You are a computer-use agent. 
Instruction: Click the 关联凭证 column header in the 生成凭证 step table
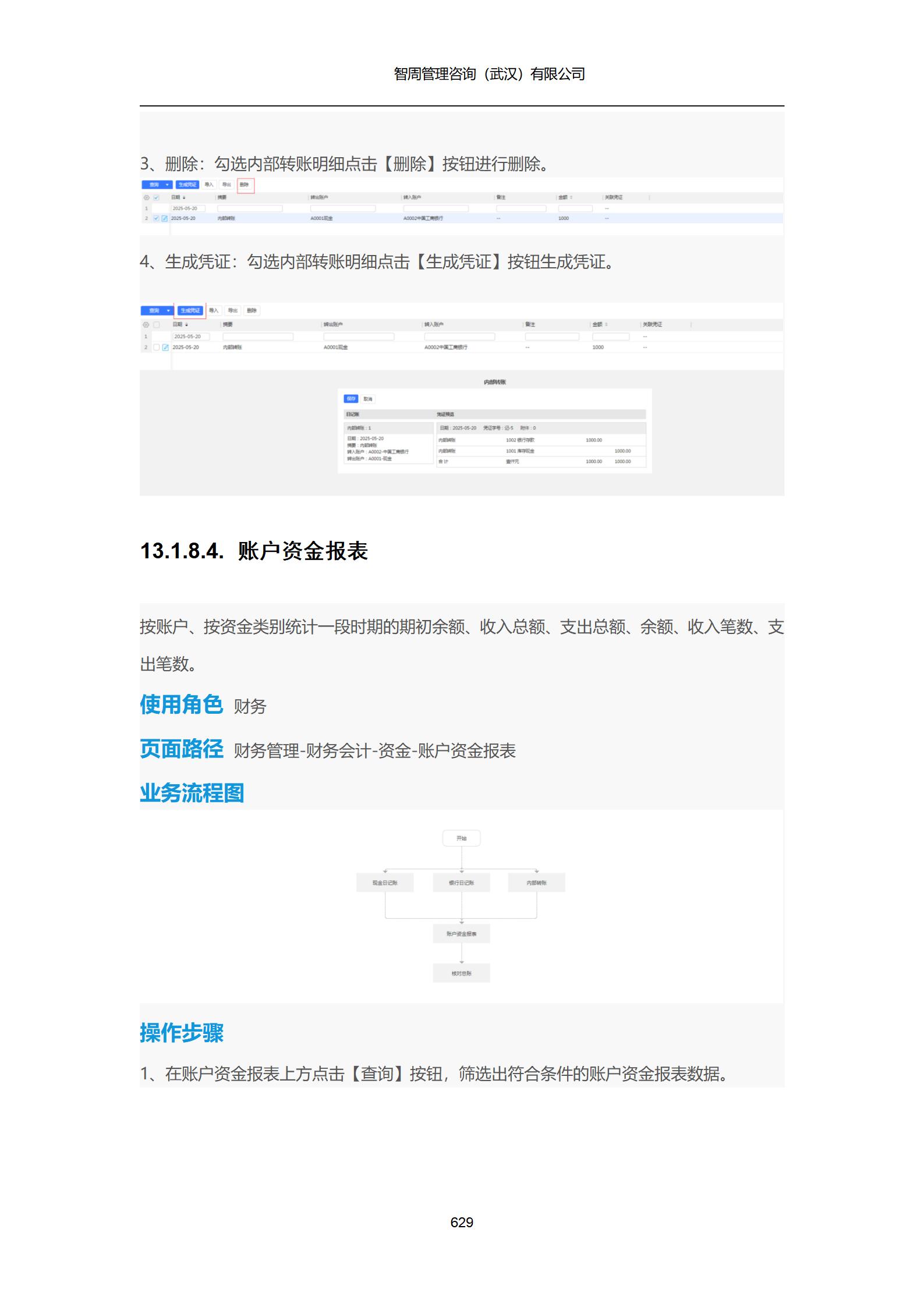652,325
